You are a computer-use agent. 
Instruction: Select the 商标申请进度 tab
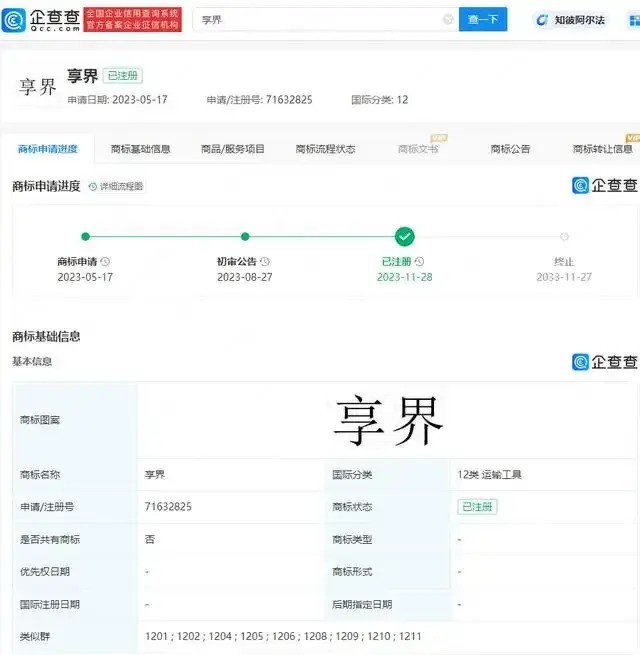click(48, 149)
